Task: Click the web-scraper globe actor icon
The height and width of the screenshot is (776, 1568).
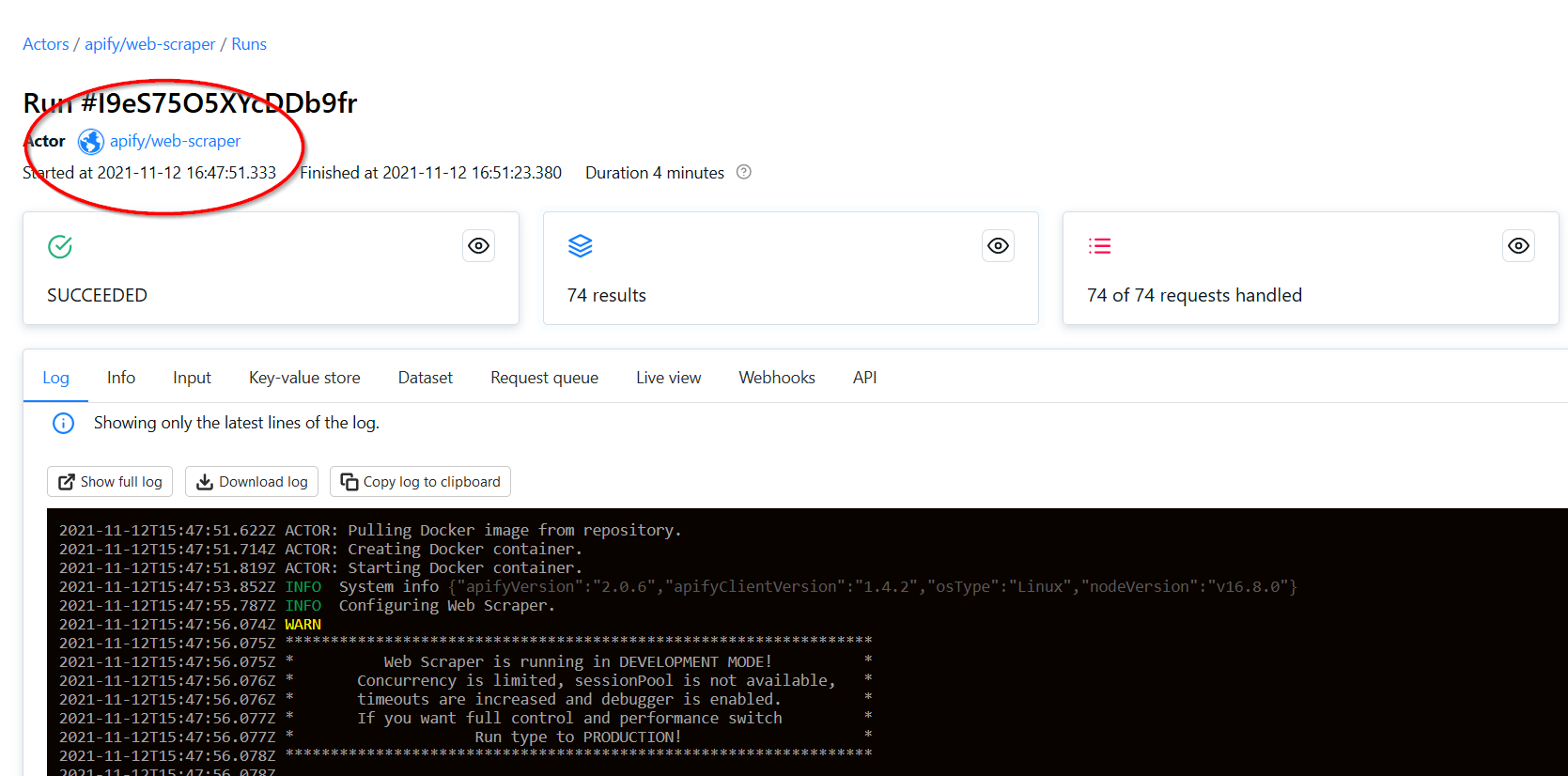Action: click(91, 142)
